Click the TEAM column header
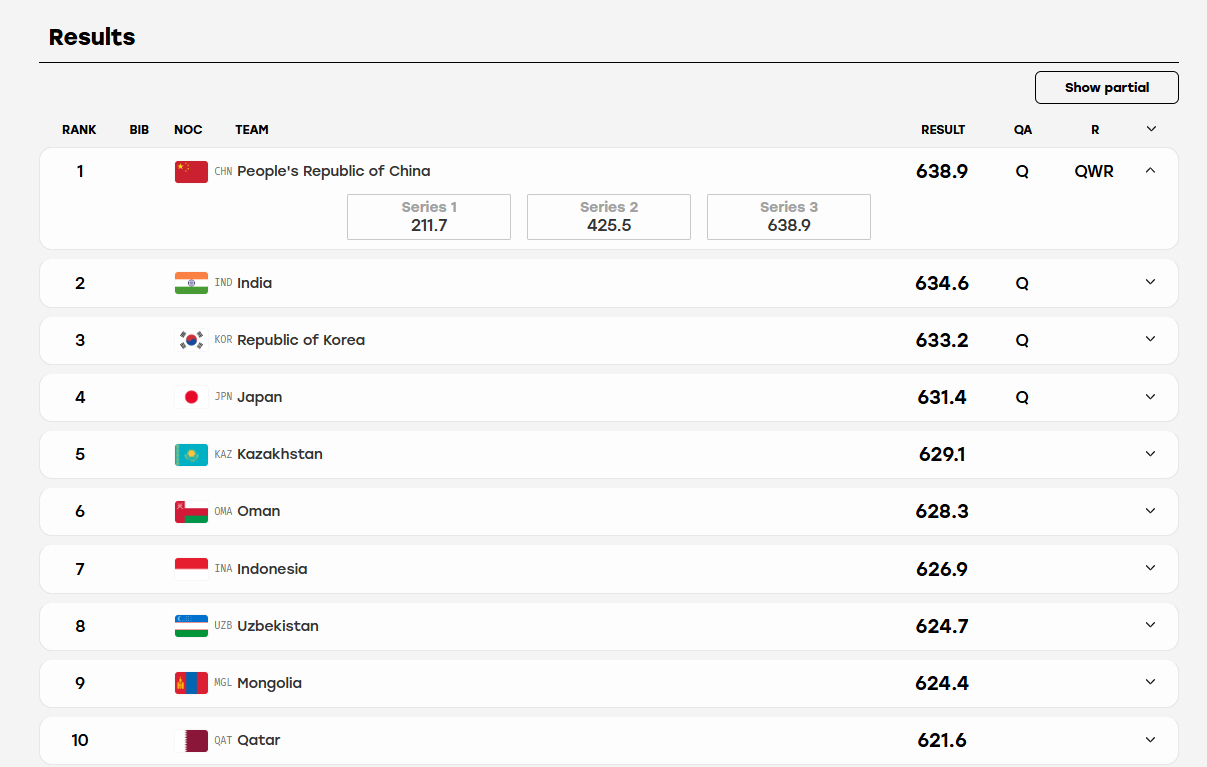The image size is (1207, 767). [x=252, y=130]
